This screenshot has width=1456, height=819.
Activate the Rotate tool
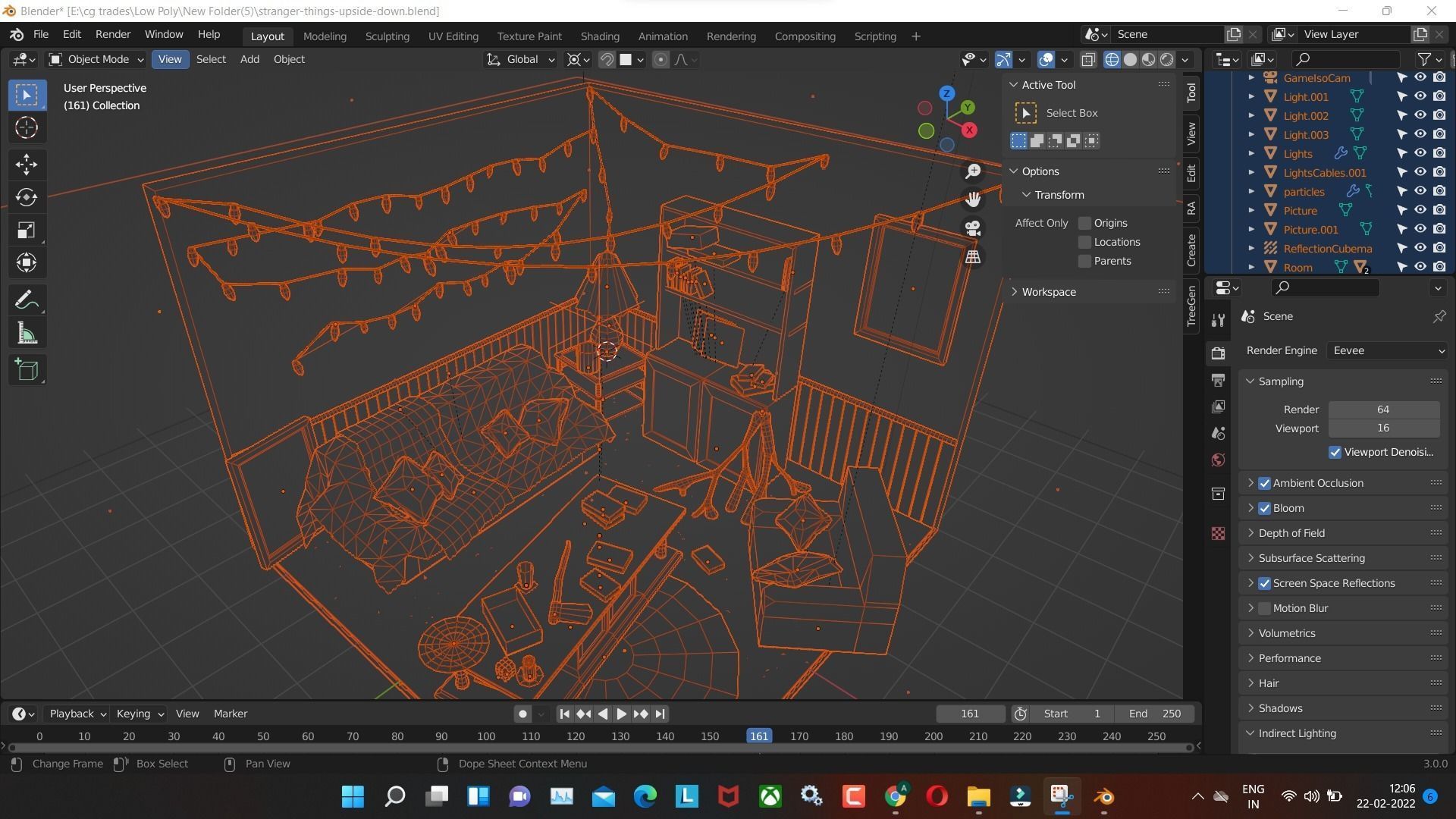click(27, 197)
